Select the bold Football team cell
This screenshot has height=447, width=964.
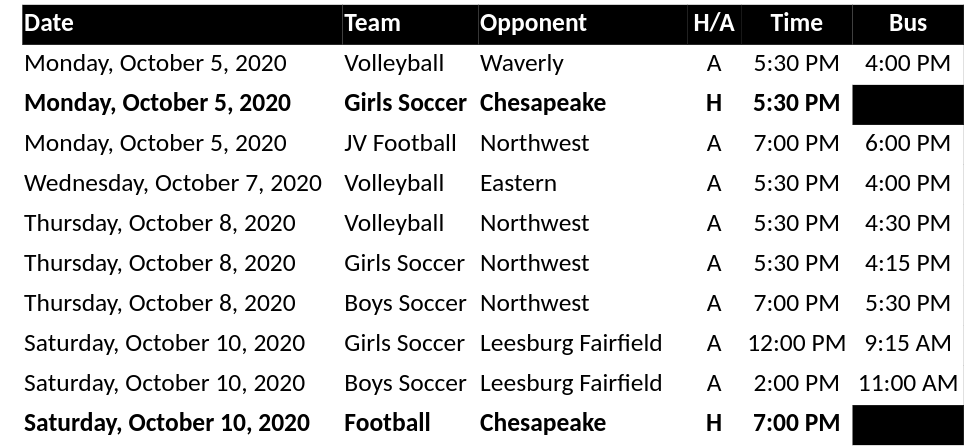[387, 423]
